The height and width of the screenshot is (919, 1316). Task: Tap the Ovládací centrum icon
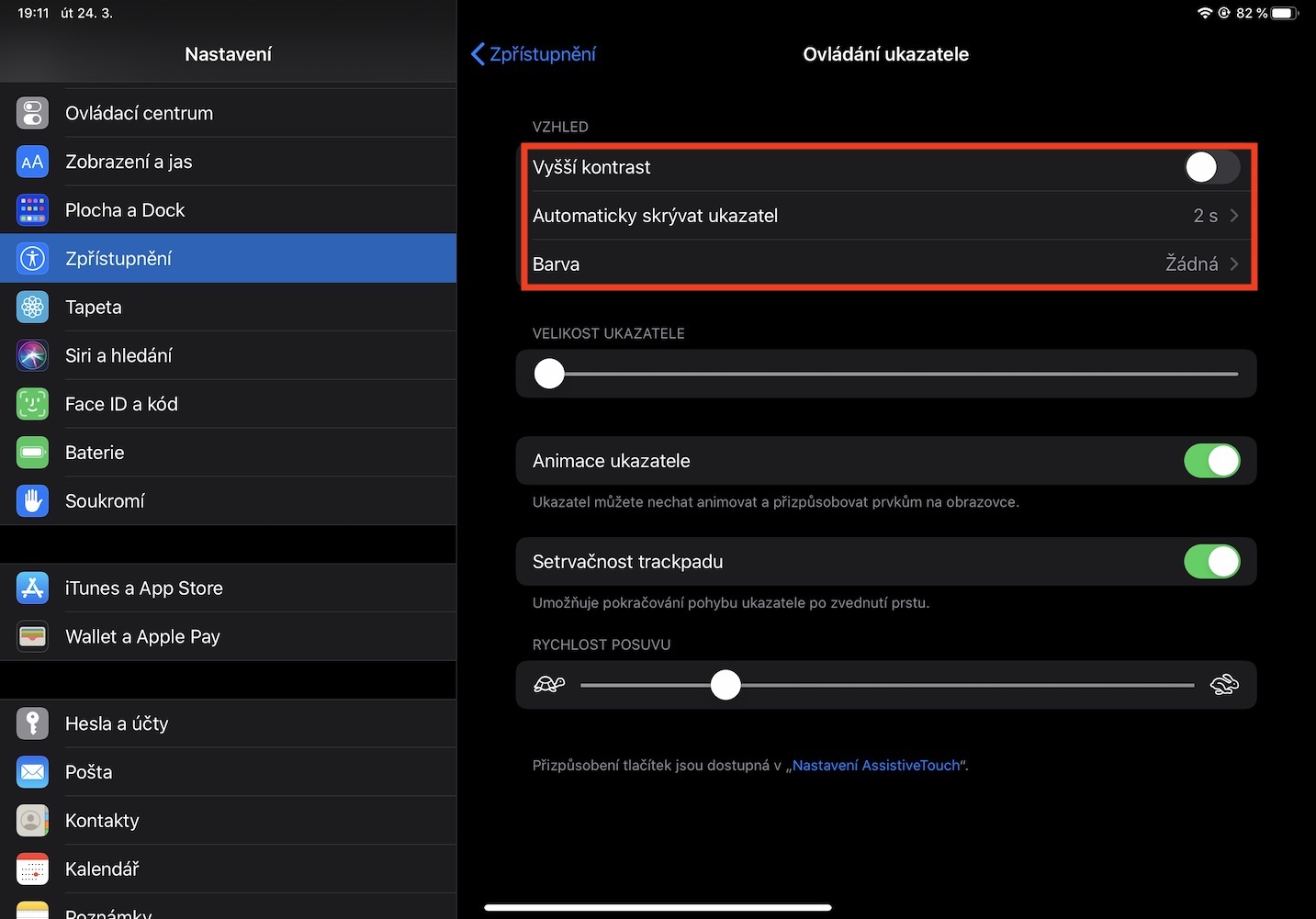pos(32,113)
